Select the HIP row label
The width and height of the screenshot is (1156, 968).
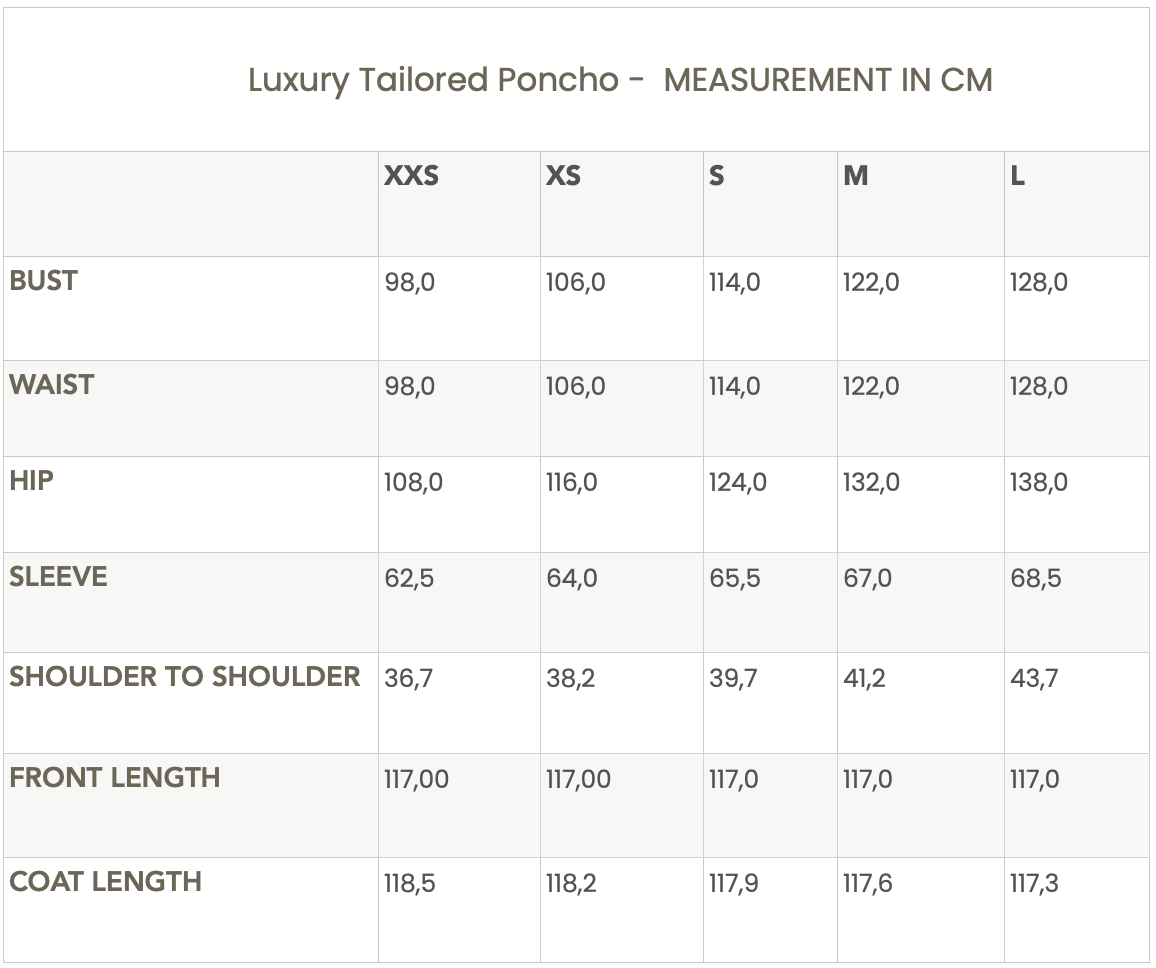(x=31, y=481)
